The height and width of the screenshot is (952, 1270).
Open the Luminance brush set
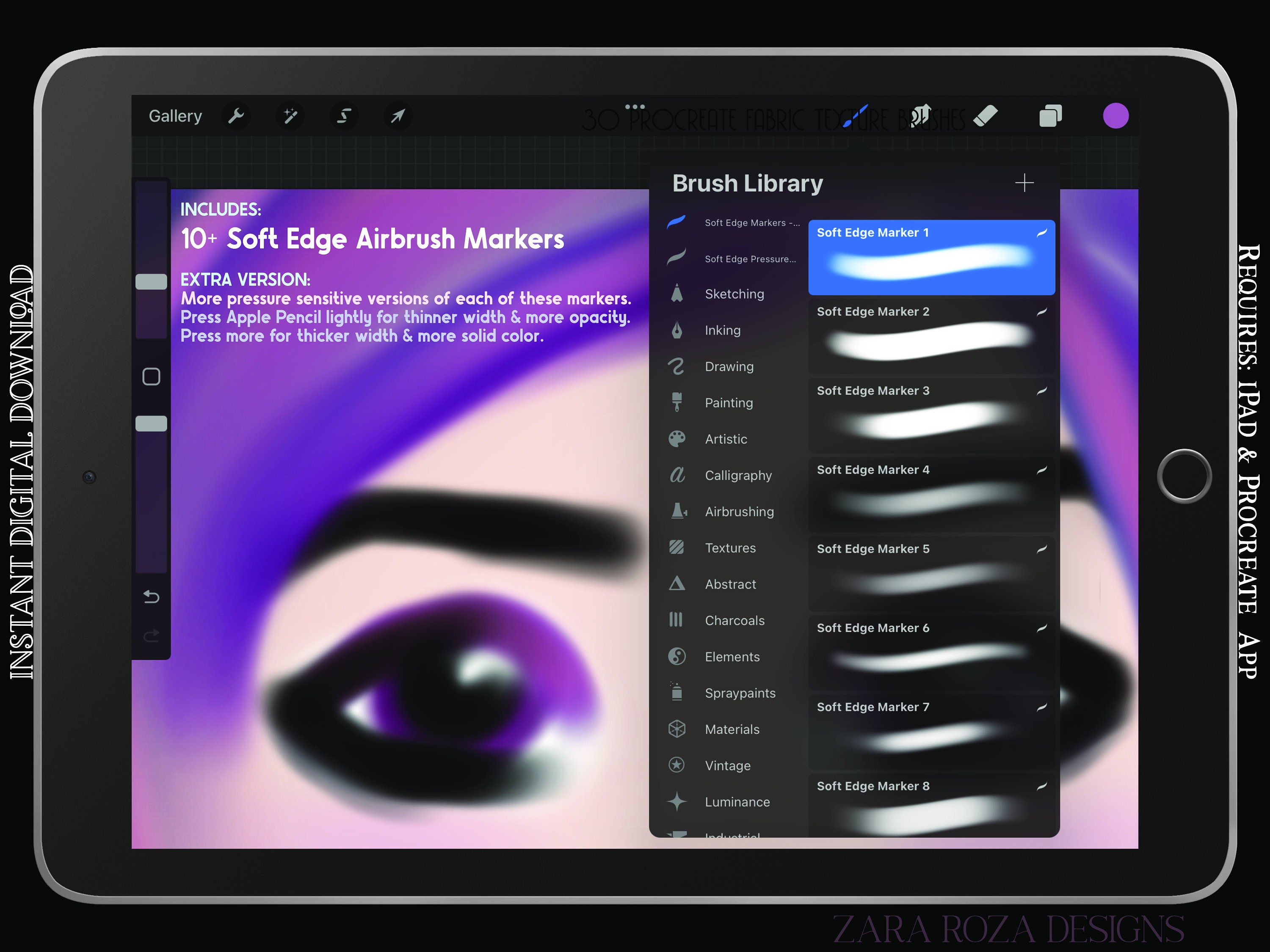tap(737, 802)
